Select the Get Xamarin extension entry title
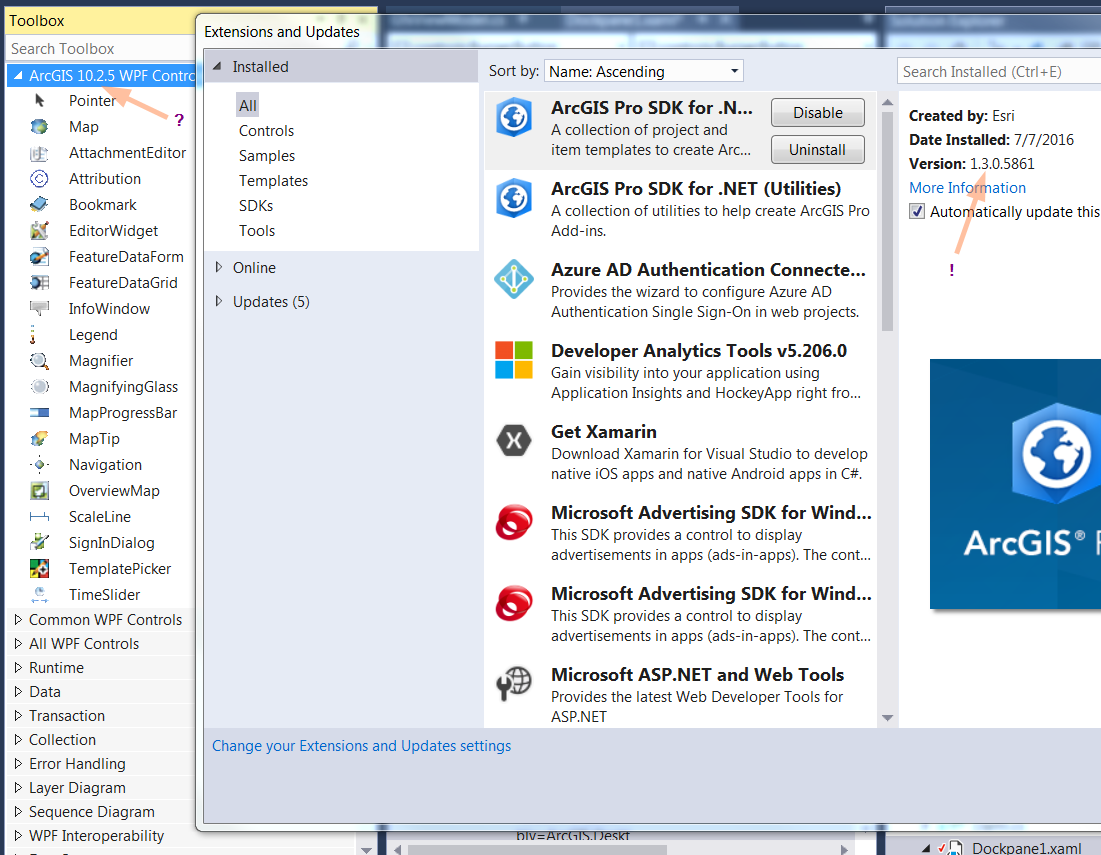Viewport: 1101px width, 855px height. pyautogui.click(x=604, y=431)
